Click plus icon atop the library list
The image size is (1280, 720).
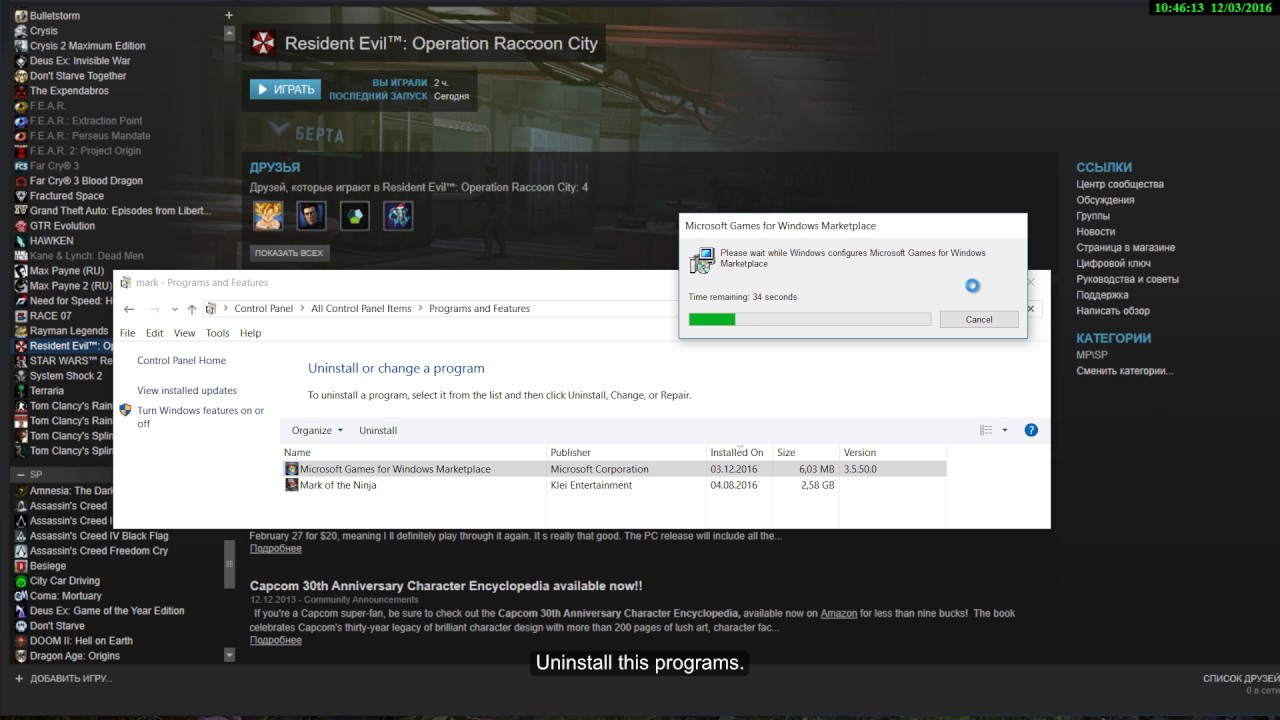229,15
